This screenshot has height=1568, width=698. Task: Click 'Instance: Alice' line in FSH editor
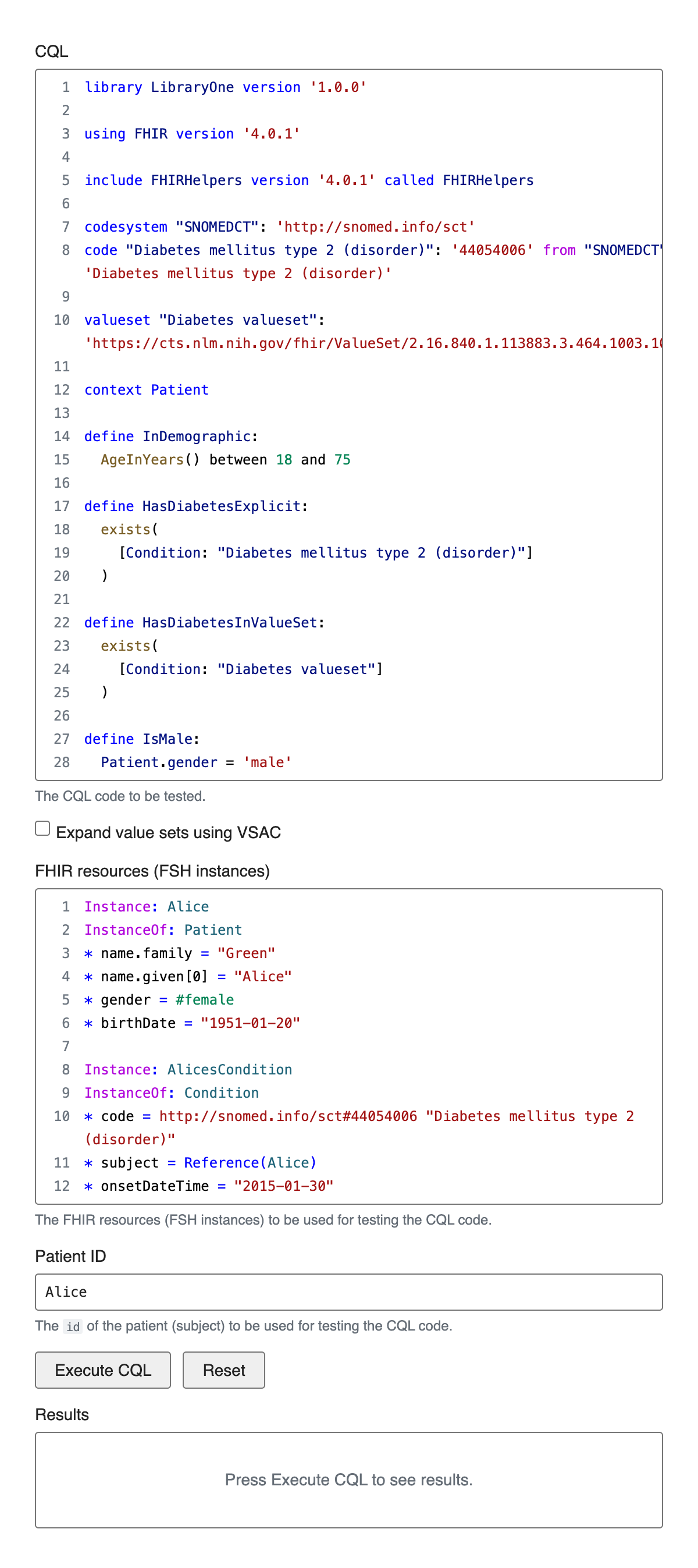coord(146,907)
